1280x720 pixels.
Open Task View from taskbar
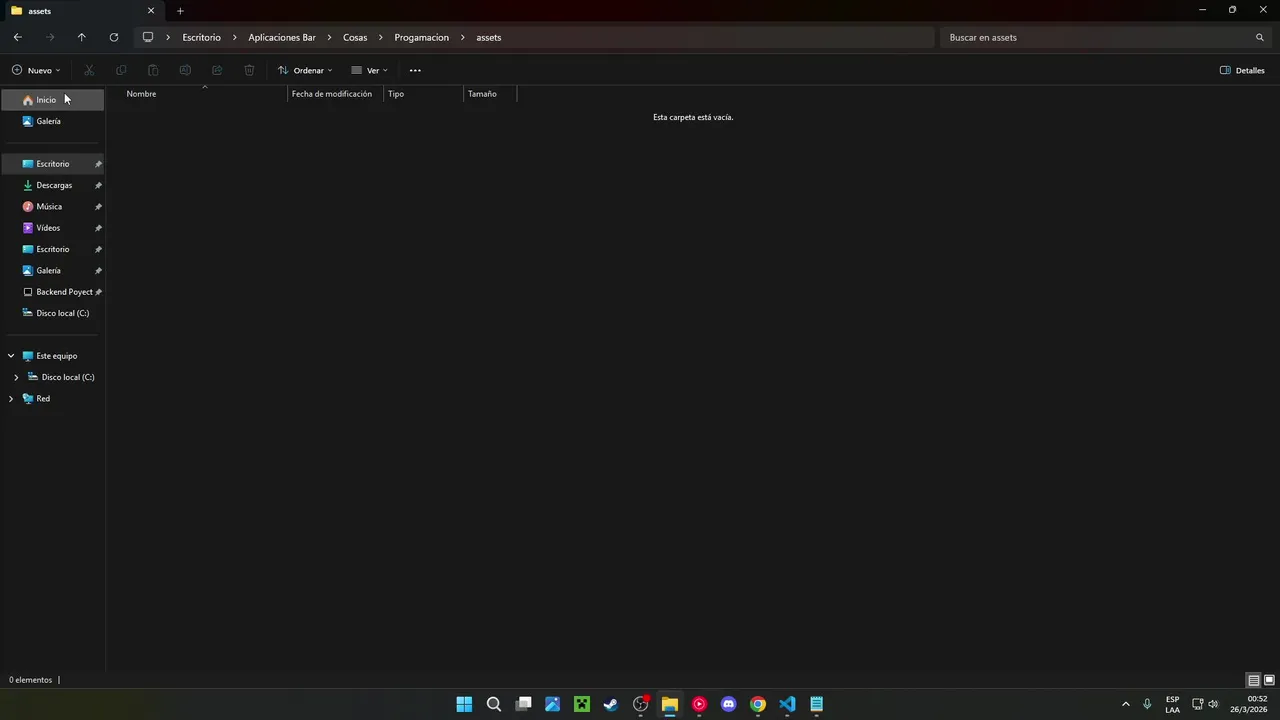[523, 704]
